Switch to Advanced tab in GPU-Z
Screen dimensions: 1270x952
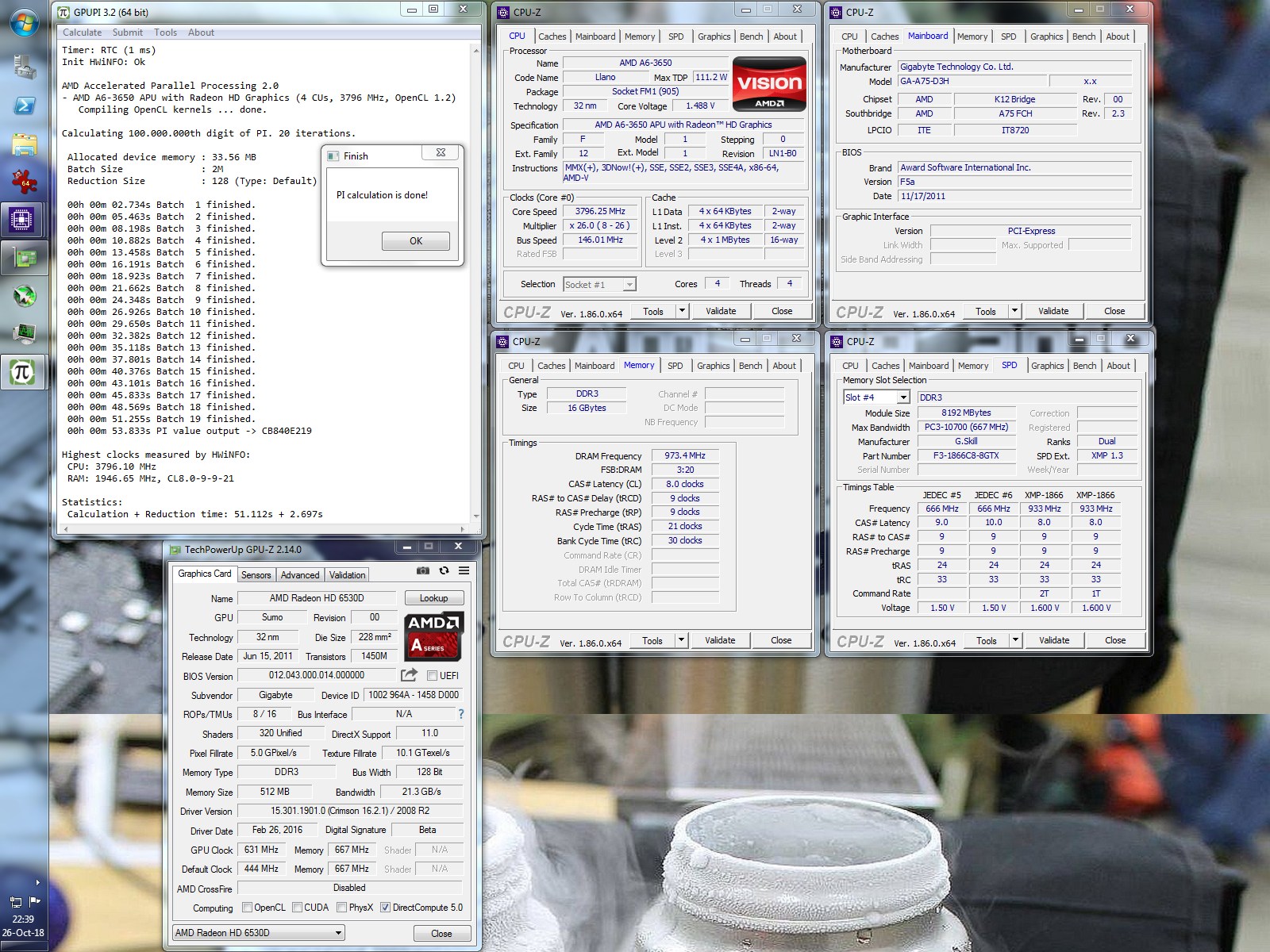click(300, 575)
